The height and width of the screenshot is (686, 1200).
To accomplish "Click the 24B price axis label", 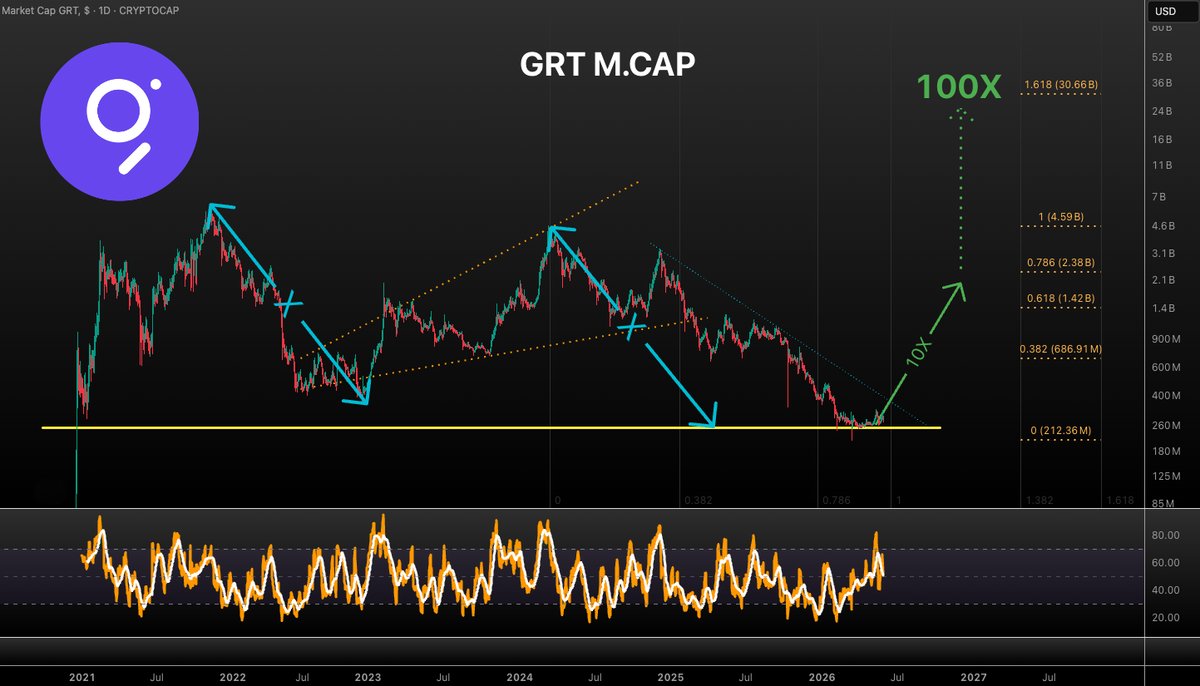I will (x=1163, y=110).
